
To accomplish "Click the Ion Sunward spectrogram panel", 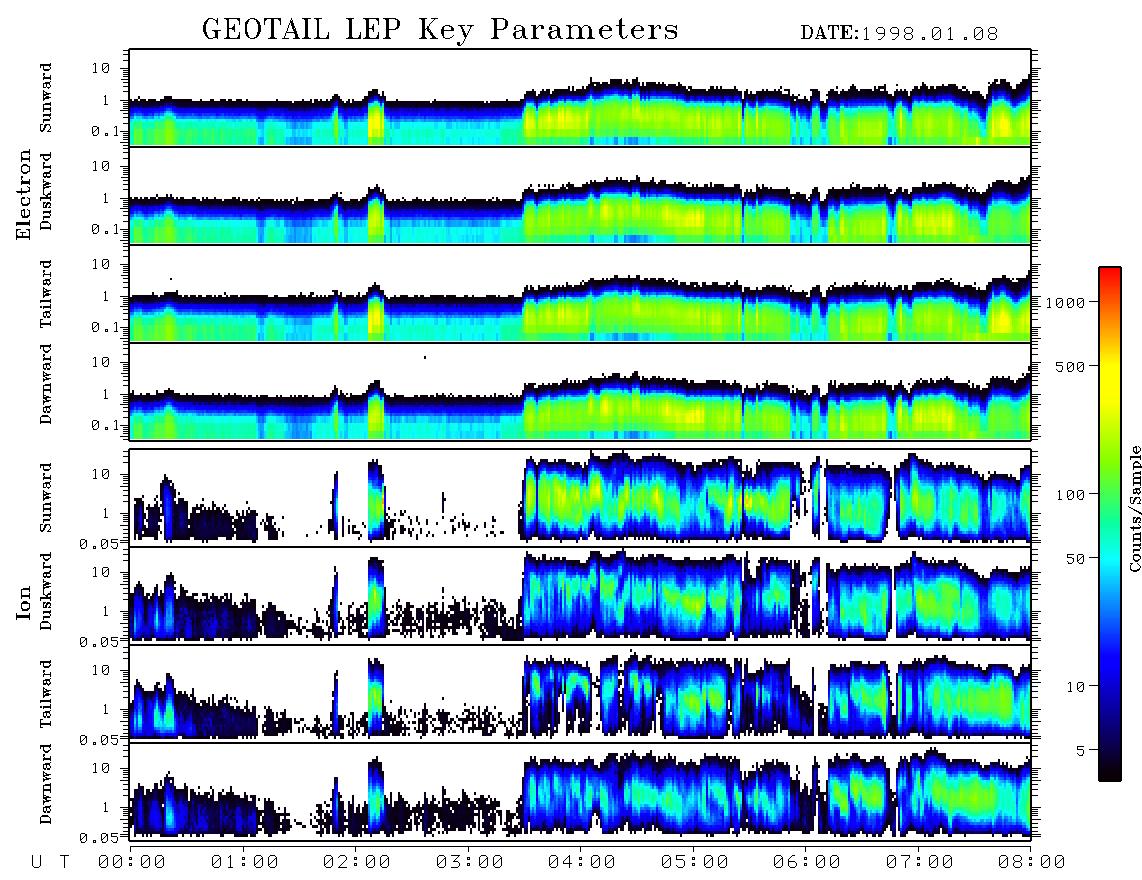I will 580,497.
